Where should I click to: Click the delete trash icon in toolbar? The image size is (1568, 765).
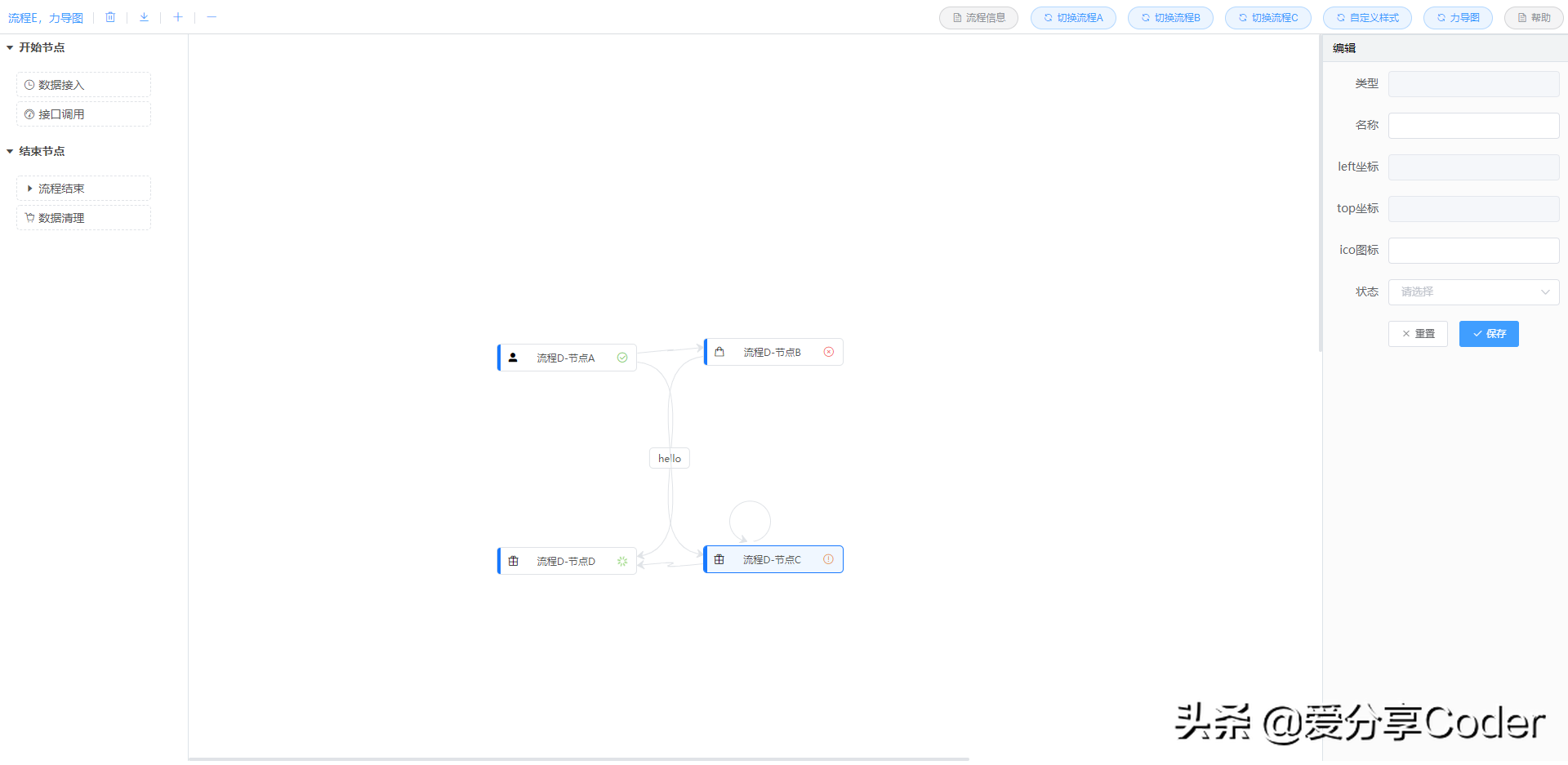[110, 17]
